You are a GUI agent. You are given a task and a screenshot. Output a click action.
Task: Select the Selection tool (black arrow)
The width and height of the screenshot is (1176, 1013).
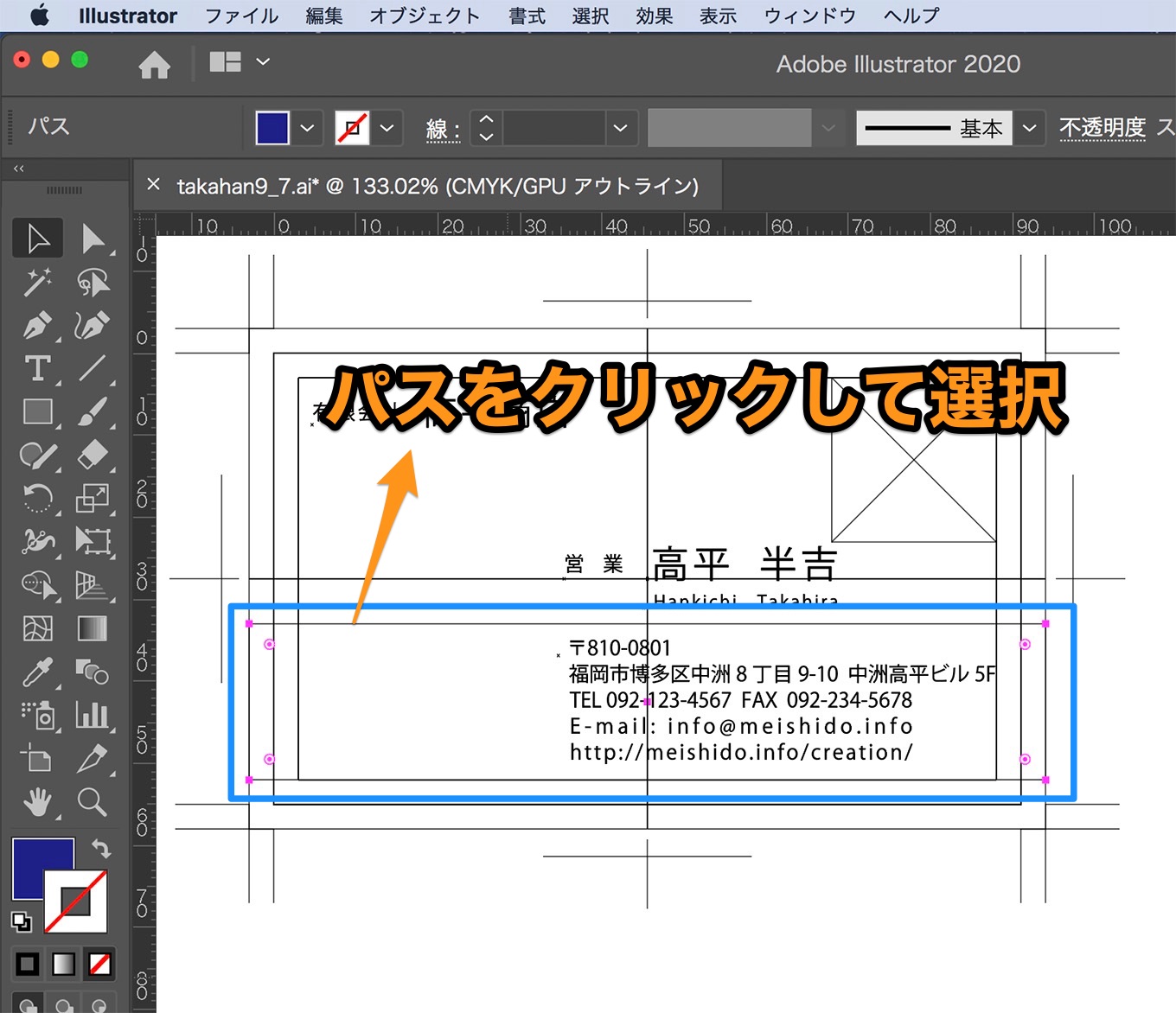tap(38, 239)
